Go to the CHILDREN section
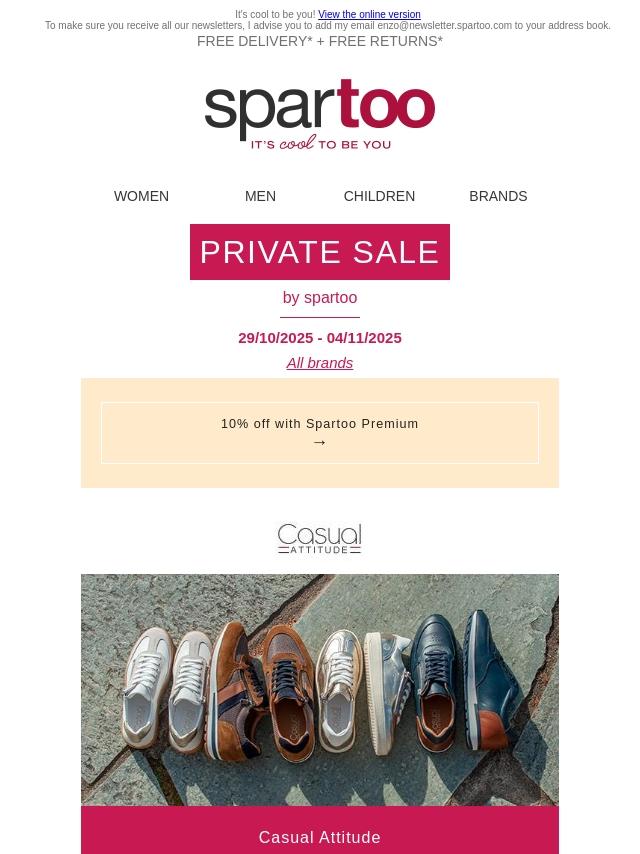The image size is (640, 854). [x=379, y=196]
